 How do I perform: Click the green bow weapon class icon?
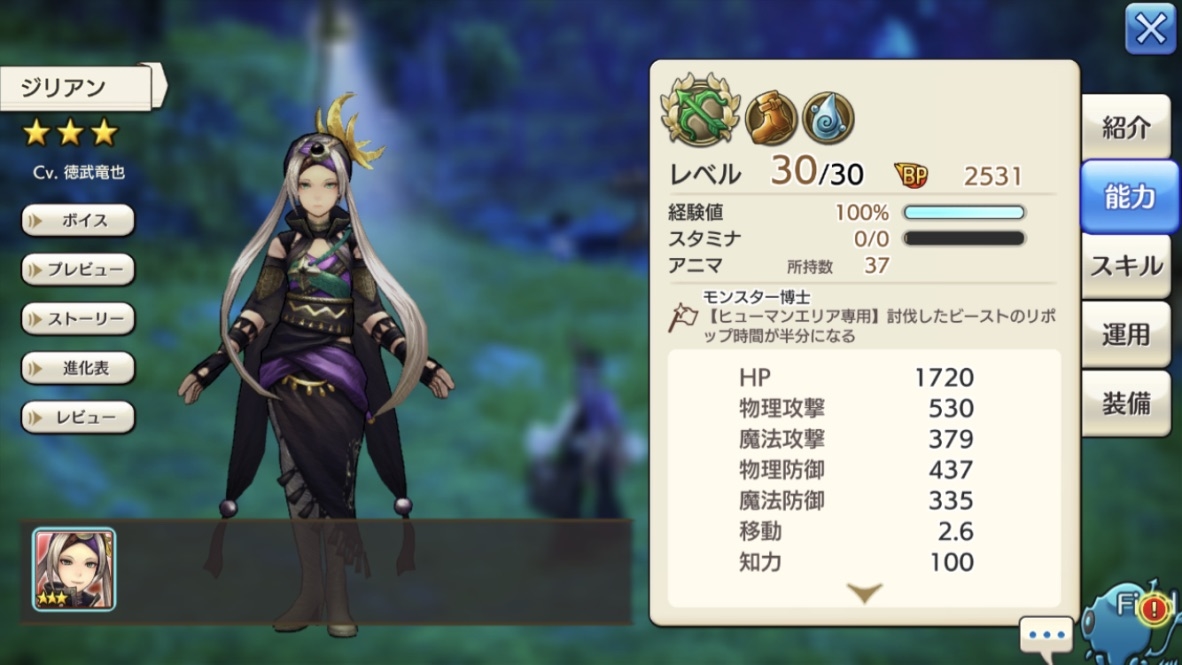[x=700, y=111]
